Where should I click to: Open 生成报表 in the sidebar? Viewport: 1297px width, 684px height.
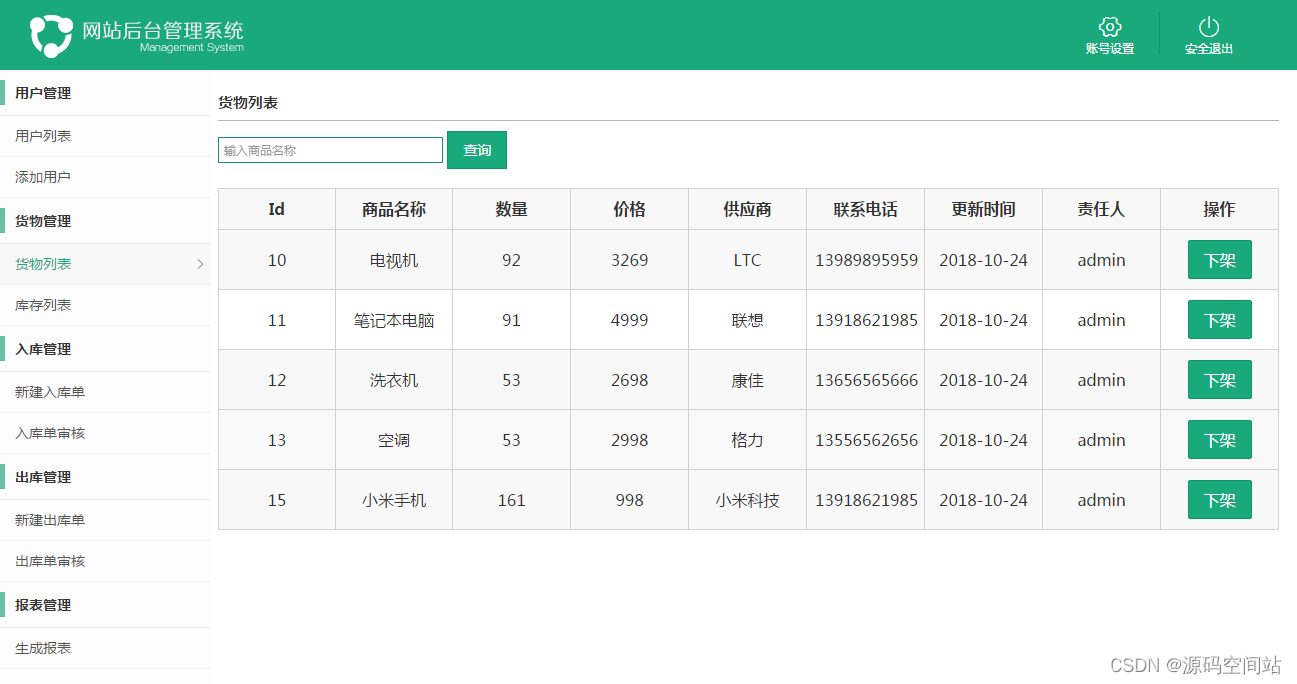(43, 648)
